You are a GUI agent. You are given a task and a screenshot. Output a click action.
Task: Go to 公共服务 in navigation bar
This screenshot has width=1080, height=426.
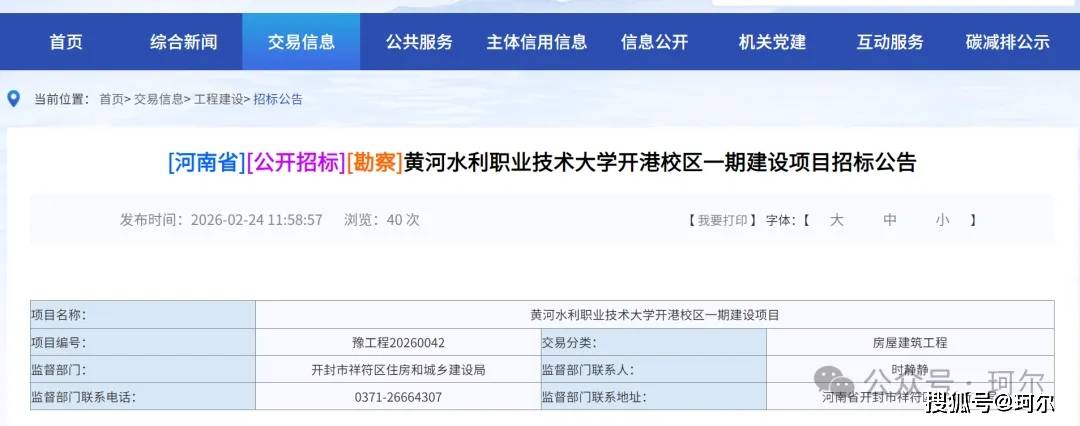(419, 42)
